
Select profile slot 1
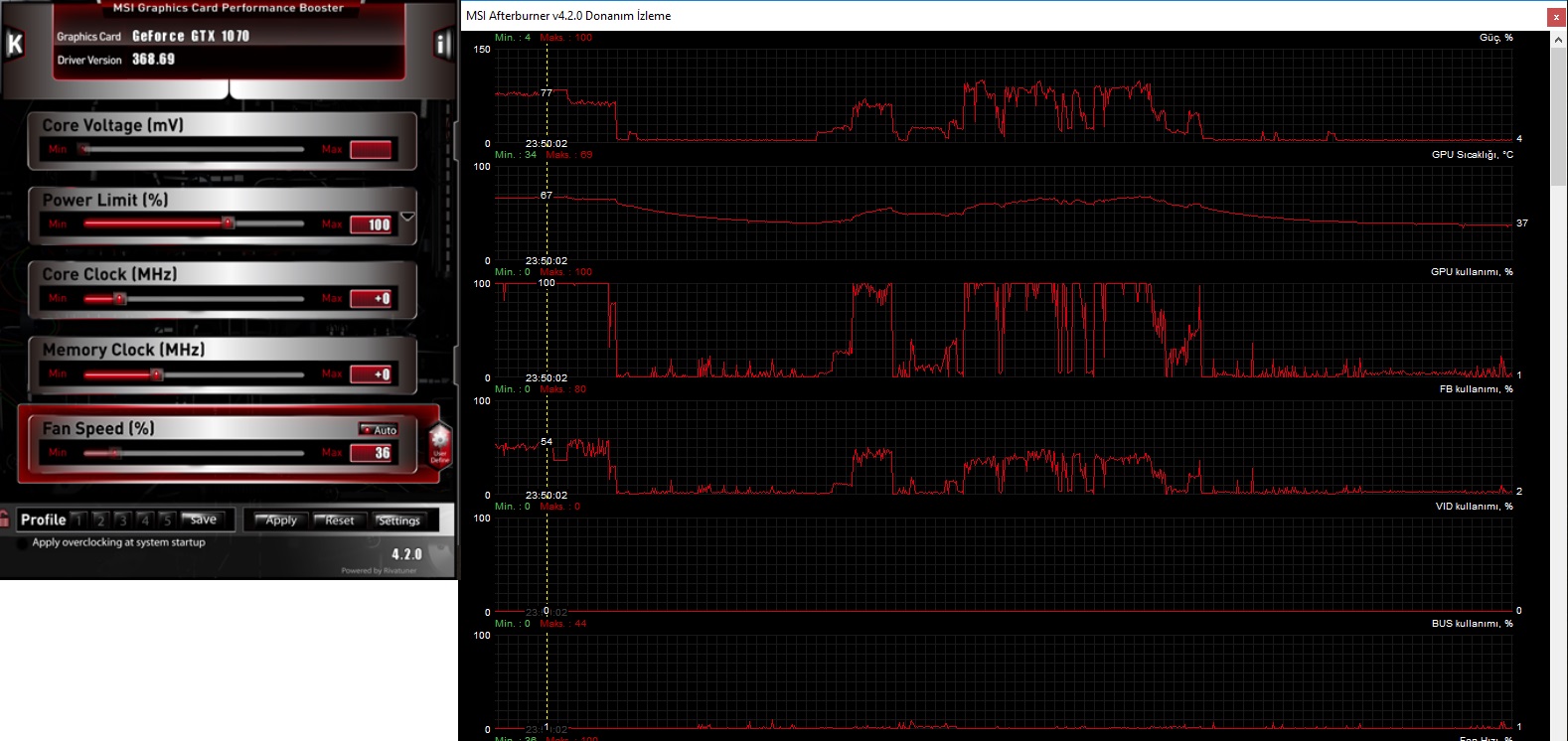coord(78,519)
